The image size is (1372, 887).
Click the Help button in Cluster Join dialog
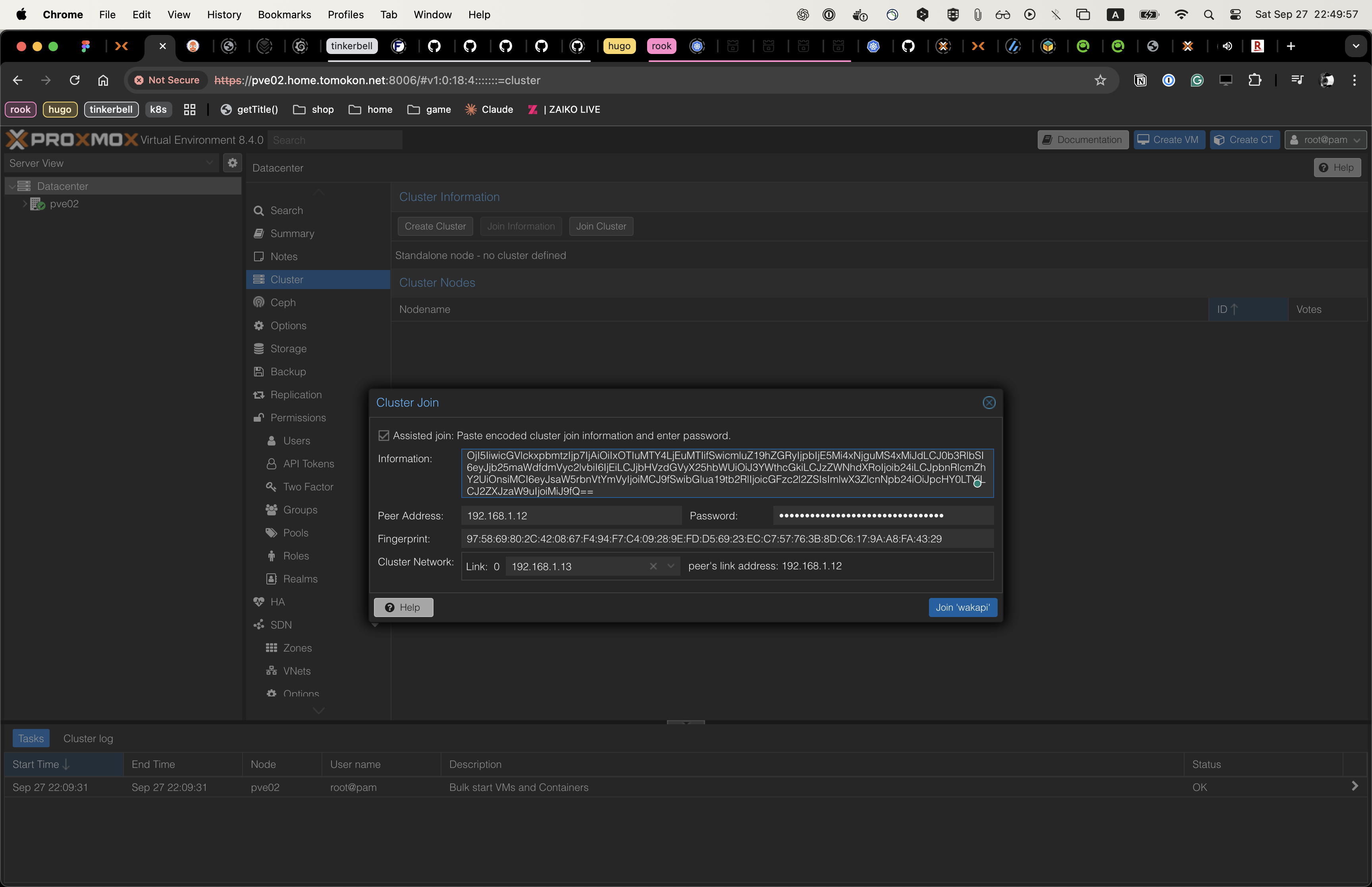click(403, 607)
